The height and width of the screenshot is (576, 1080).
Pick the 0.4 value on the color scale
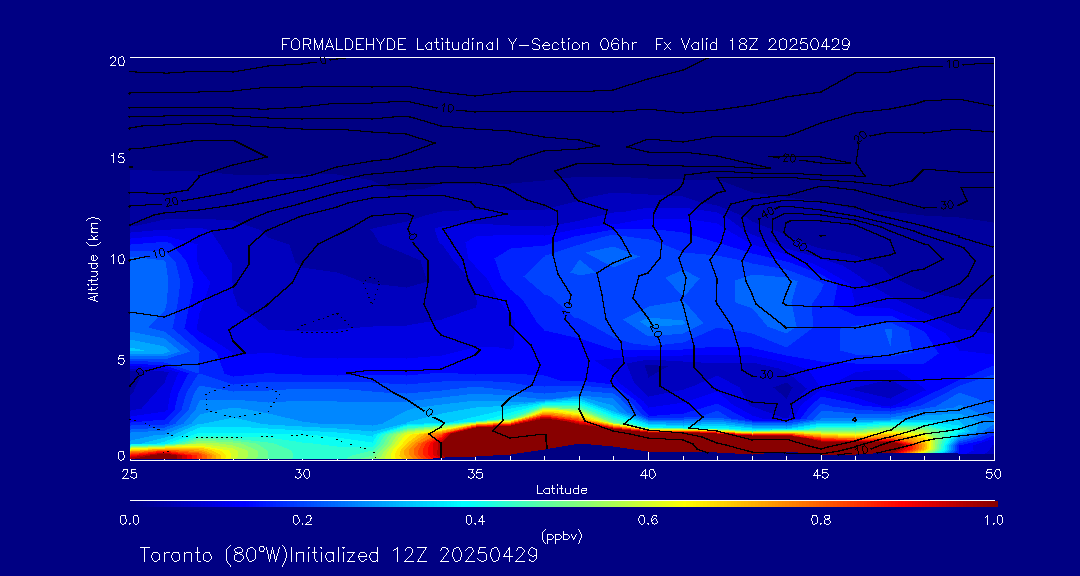[475, 520]
